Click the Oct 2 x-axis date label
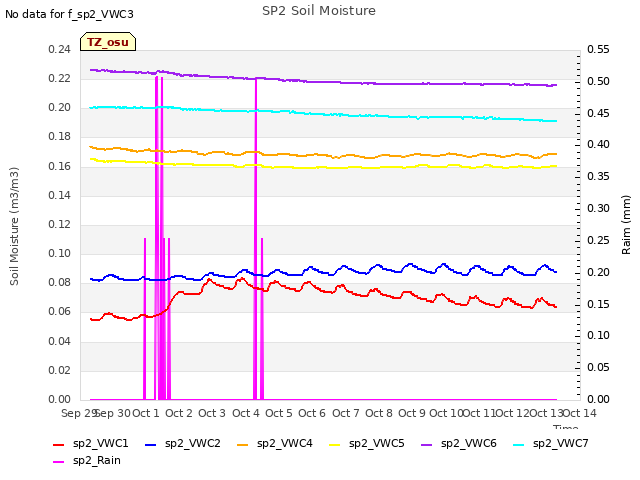This screenshot has height=480, width=640. tap(179, 413)
